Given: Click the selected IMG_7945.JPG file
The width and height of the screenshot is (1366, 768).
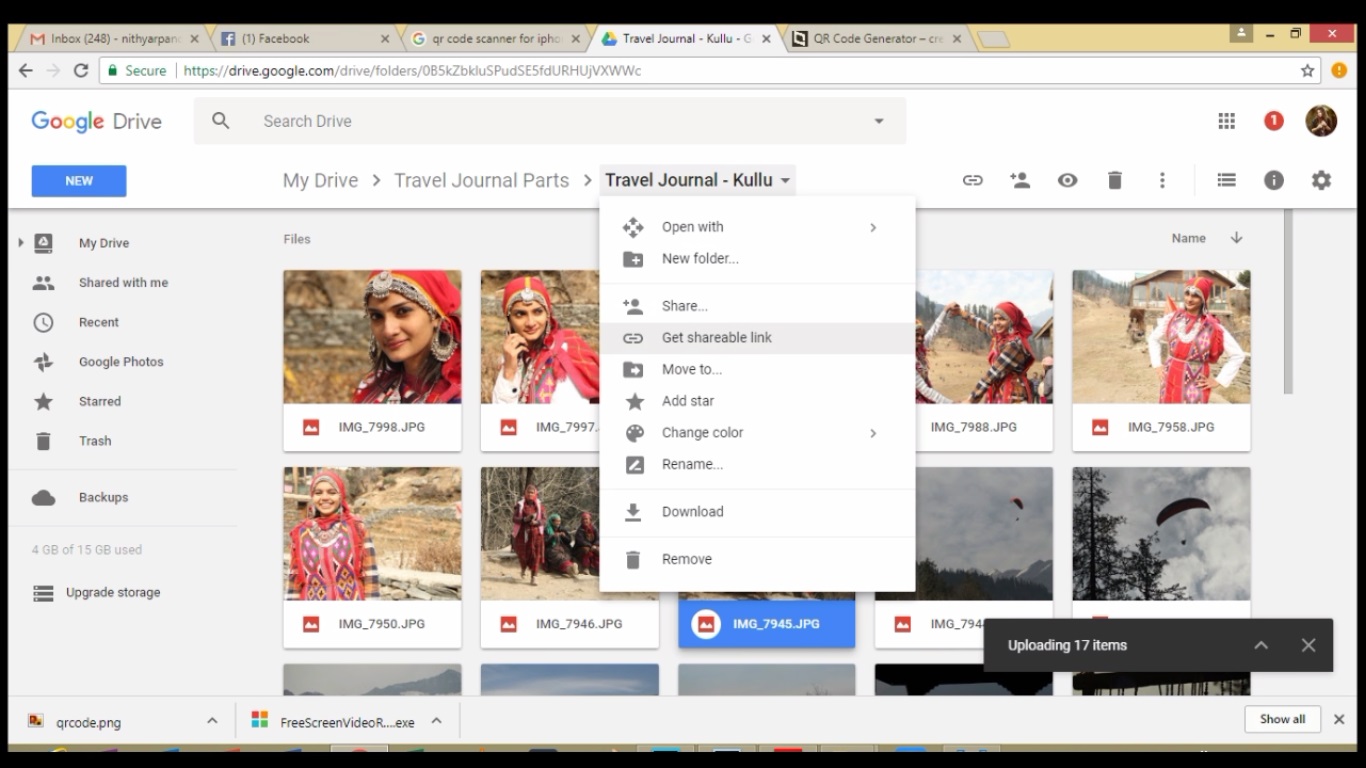Looking at the screenshot, I should pos(766,623).
